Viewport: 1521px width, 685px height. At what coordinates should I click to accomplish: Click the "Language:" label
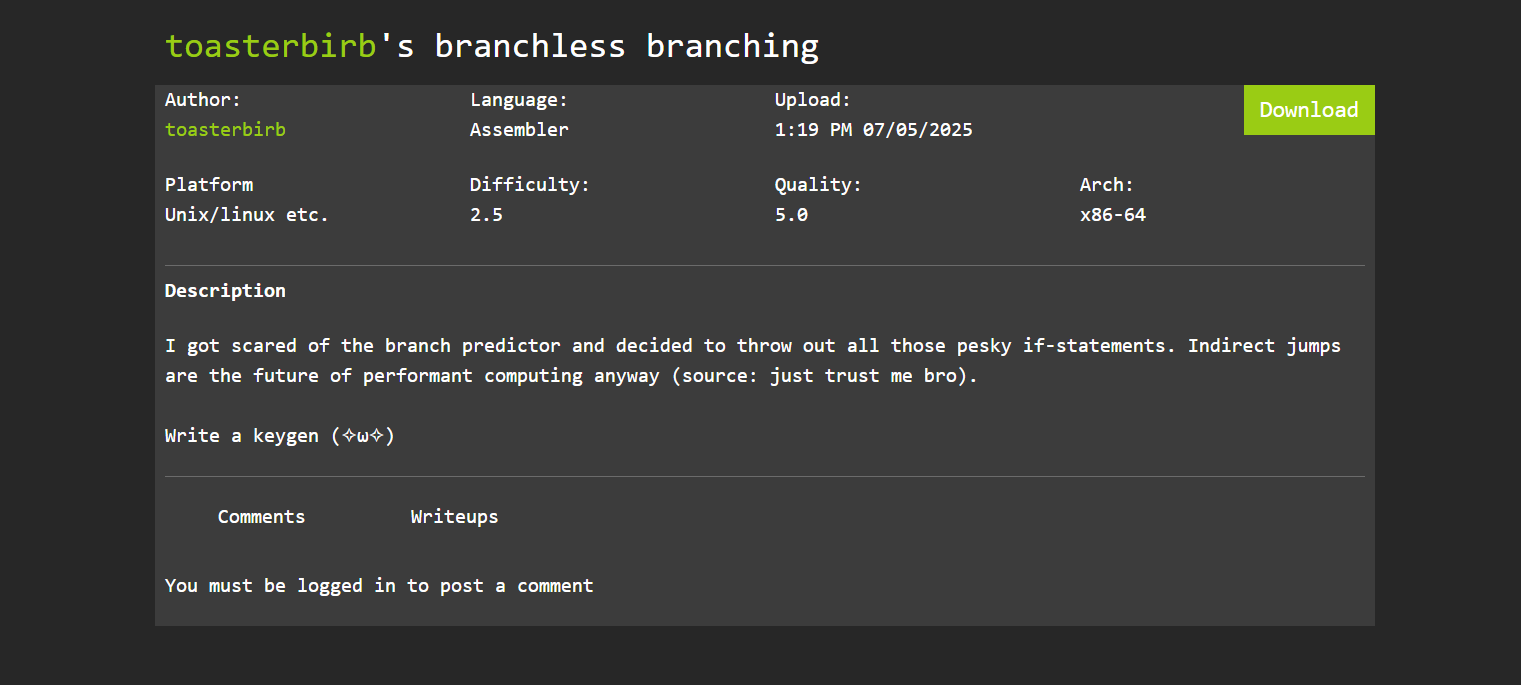pos(518,100)
